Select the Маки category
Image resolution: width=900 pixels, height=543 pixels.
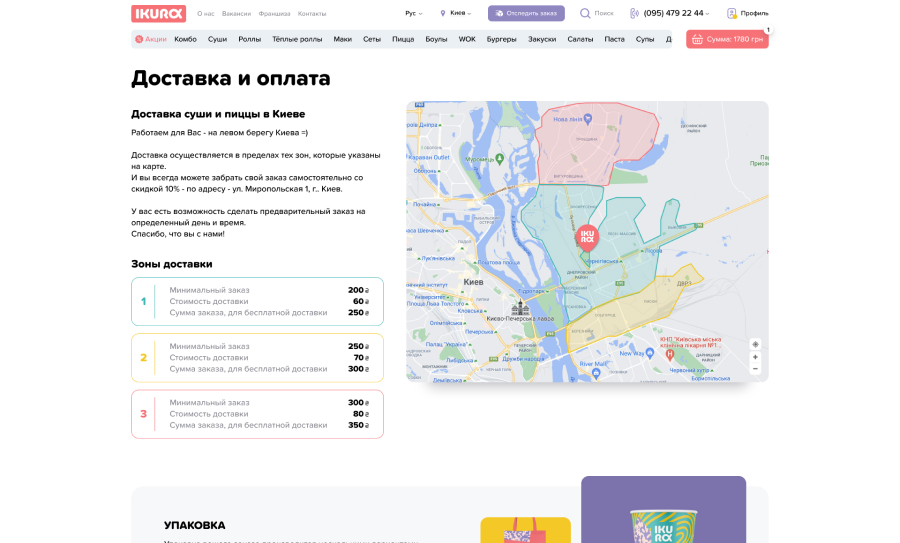click(x=343, y=39)
